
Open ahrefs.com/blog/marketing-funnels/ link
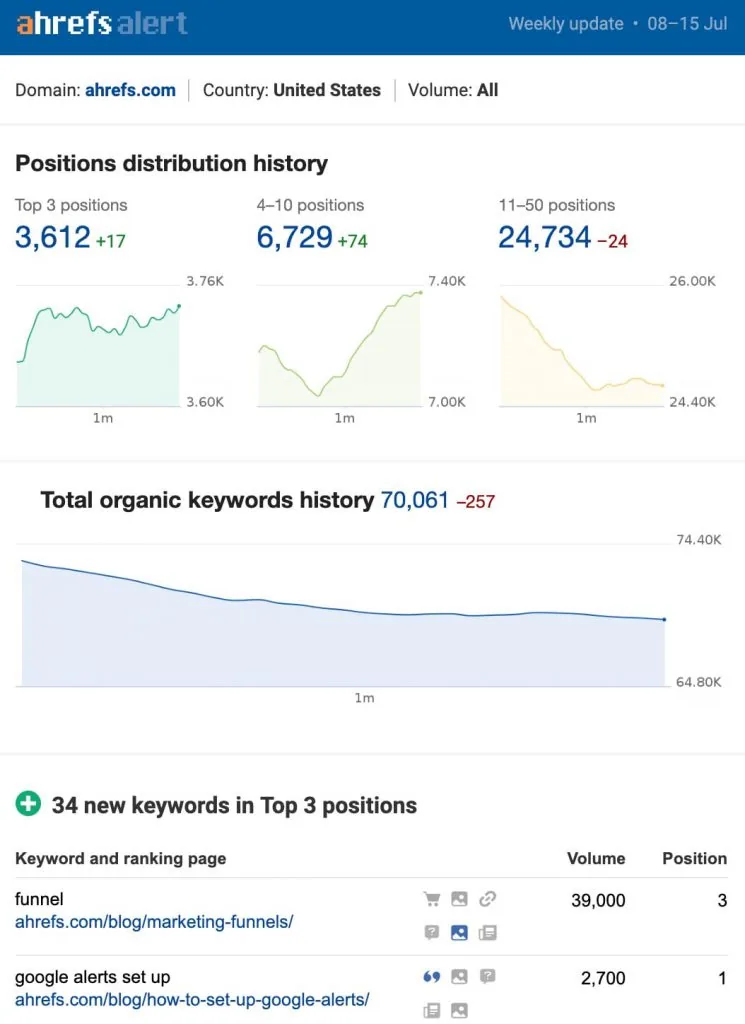coord(154,921)
